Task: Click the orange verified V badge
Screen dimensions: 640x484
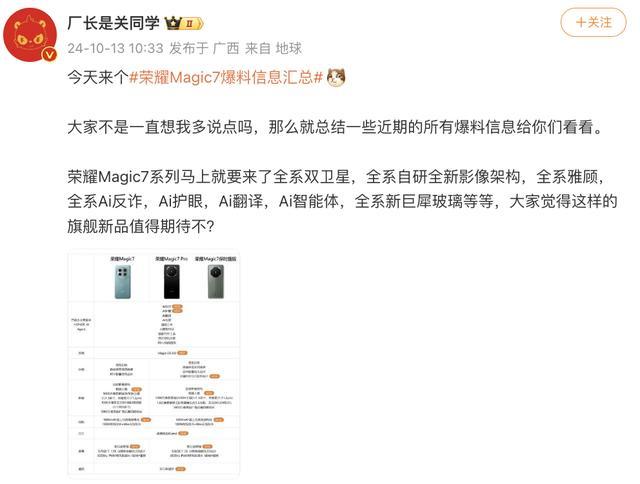Action: 49,54
